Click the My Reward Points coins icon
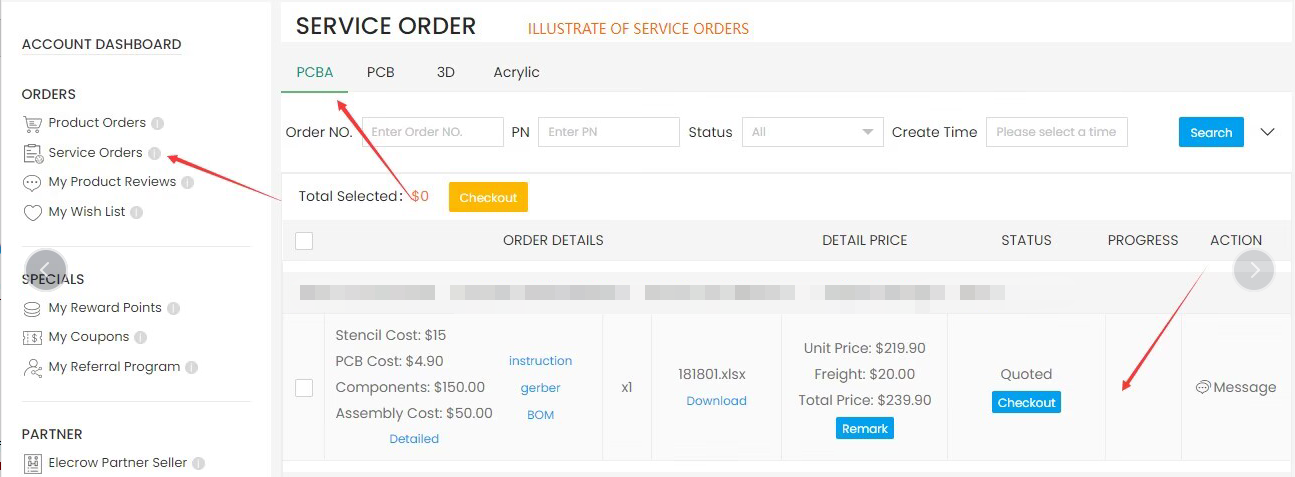The height and width of the screenshot is (477, 1295). pos(32,308)
